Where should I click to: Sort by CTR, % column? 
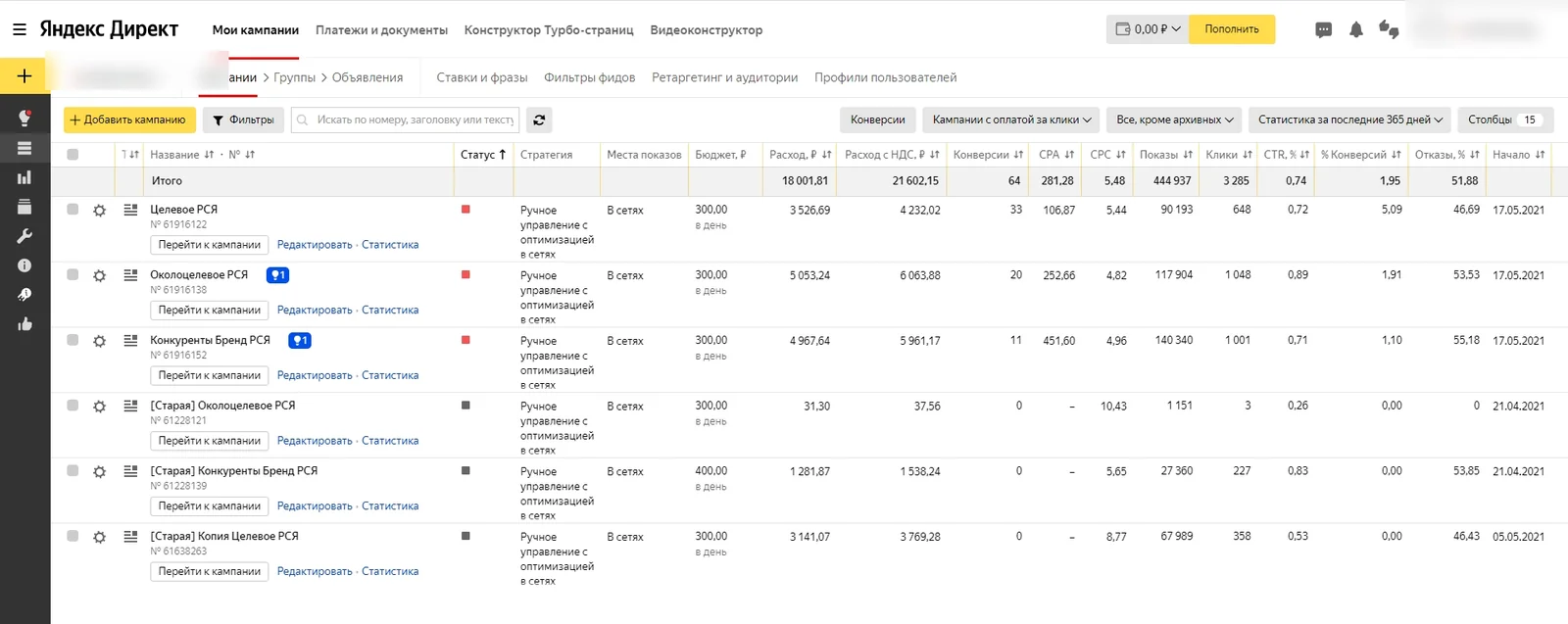pyautogui.click(x=1286, y=155)
